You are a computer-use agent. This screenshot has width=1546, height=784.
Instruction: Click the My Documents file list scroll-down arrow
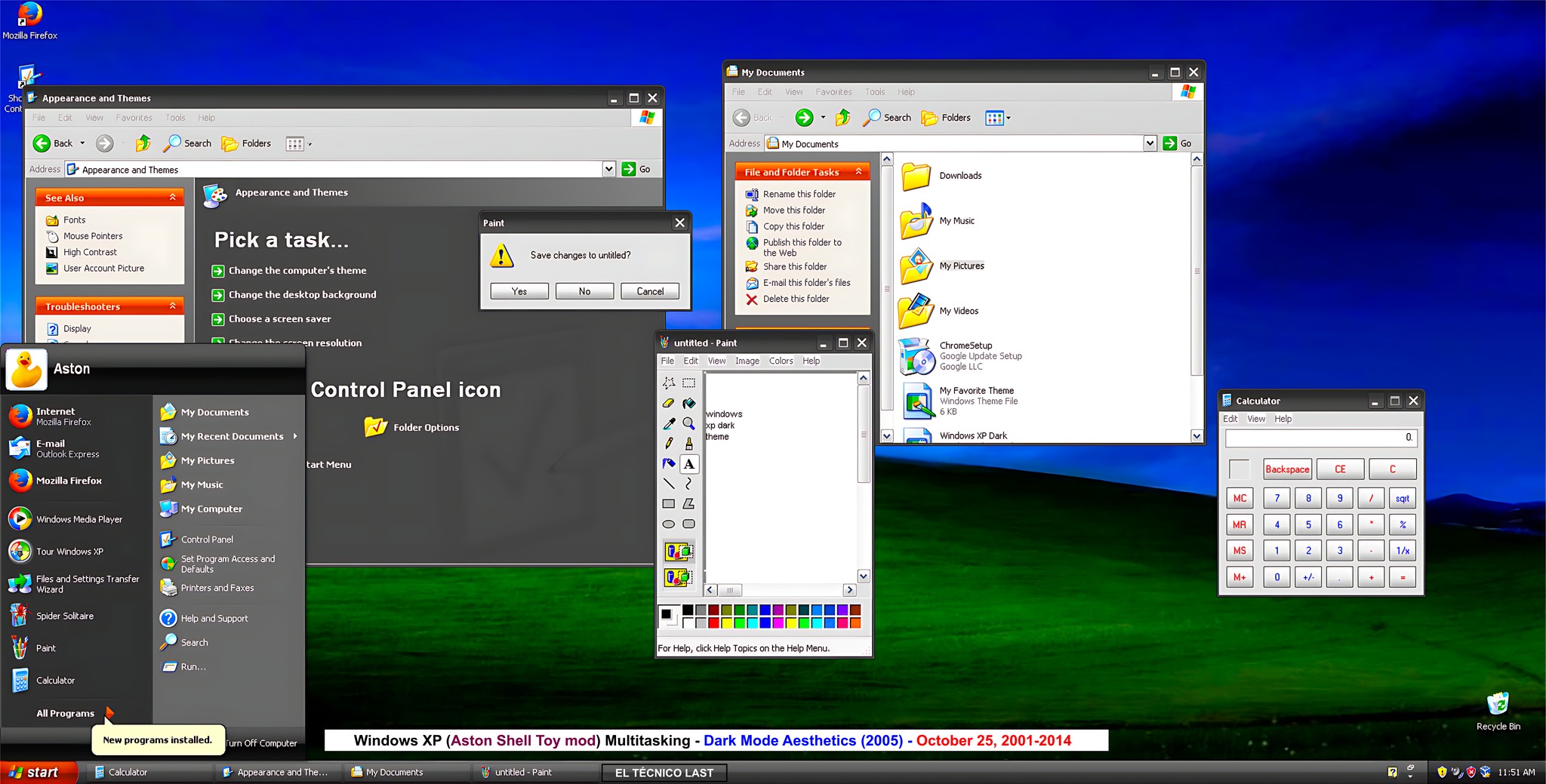1196,436
